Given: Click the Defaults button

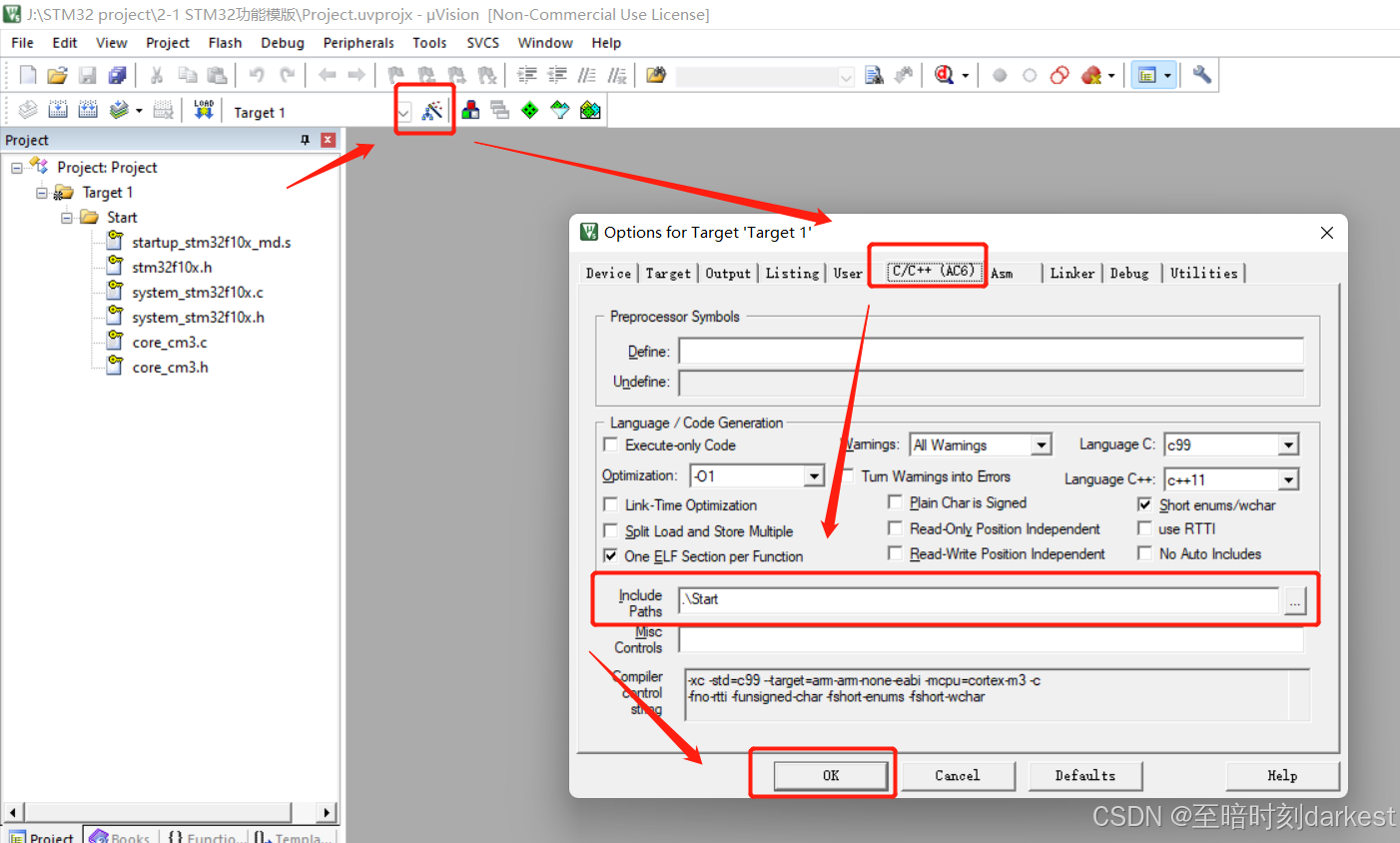Looking at the screenshot, I should coord(1085,775).
